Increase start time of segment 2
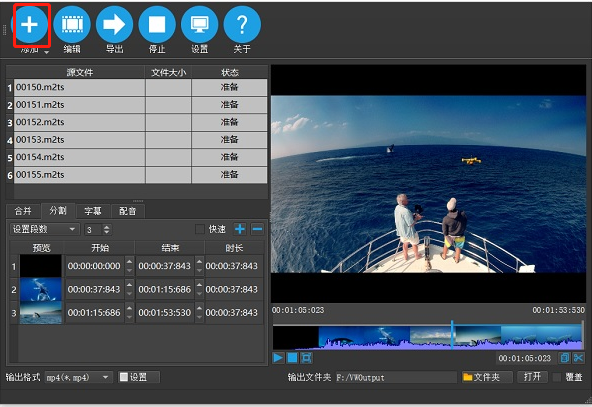Viewport: 592px width, 407px height. click(130, 285)
